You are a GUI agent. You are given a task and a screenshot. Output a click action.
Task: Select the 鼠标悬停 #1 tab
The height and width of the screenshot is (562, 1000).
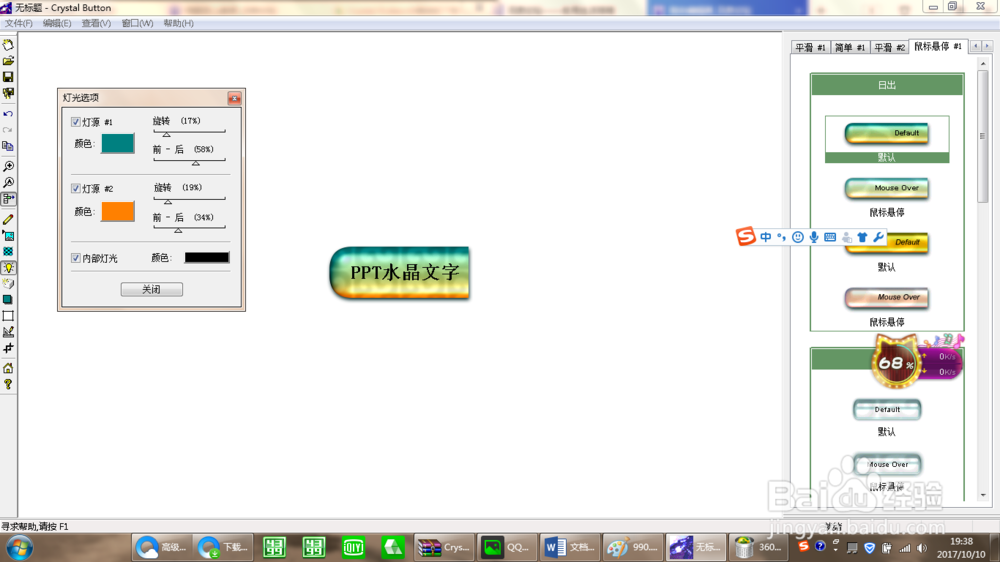coord(938,47)
